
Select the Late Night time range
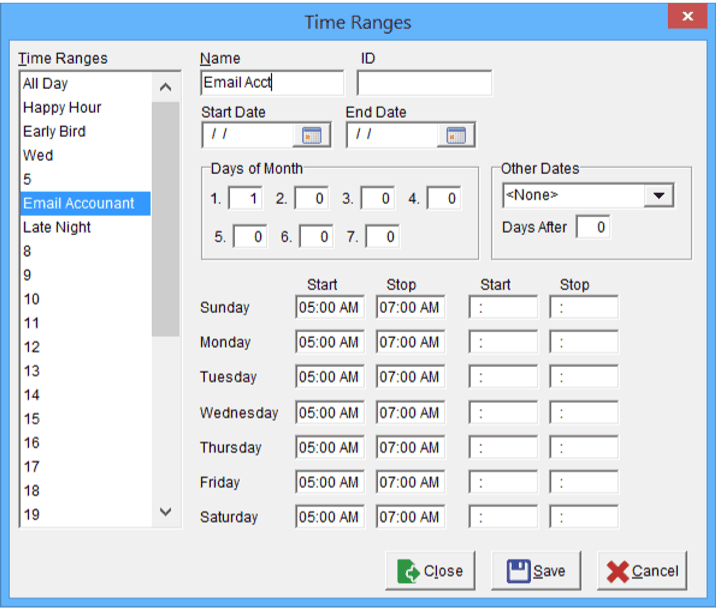coord(57,227)
